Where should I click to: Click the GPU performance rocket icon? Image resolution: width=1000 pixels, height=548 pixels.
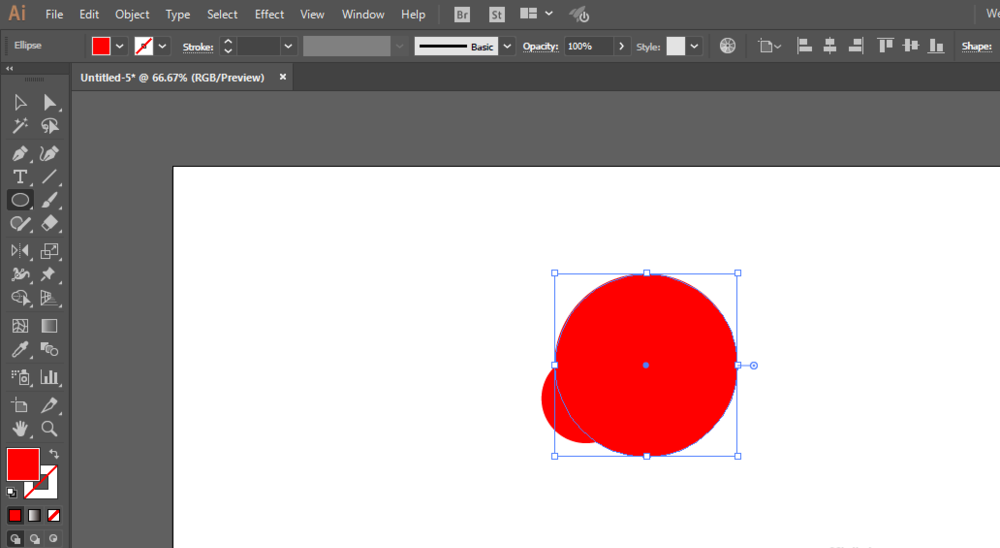579,15
